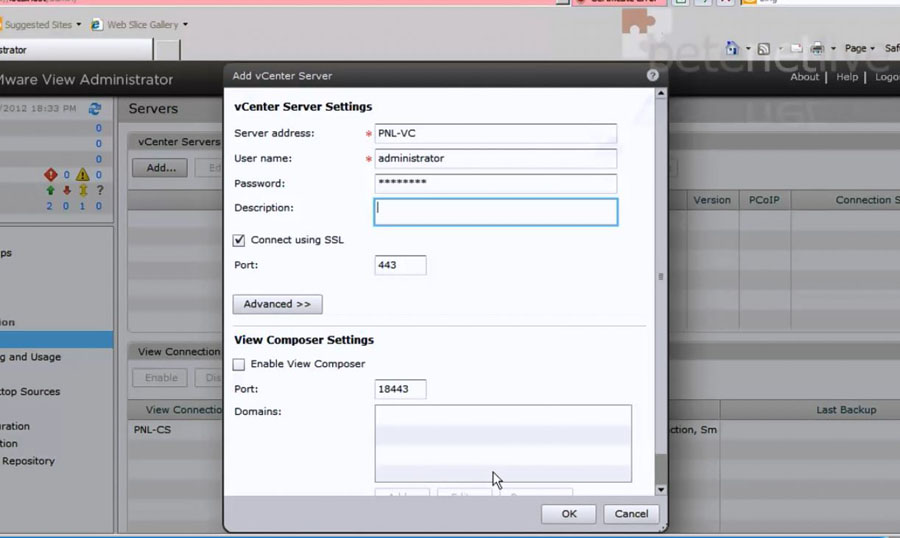Click the Last Backup column header
The width and height of the screenshot is (900, 538).
click(x=846, y=409)
